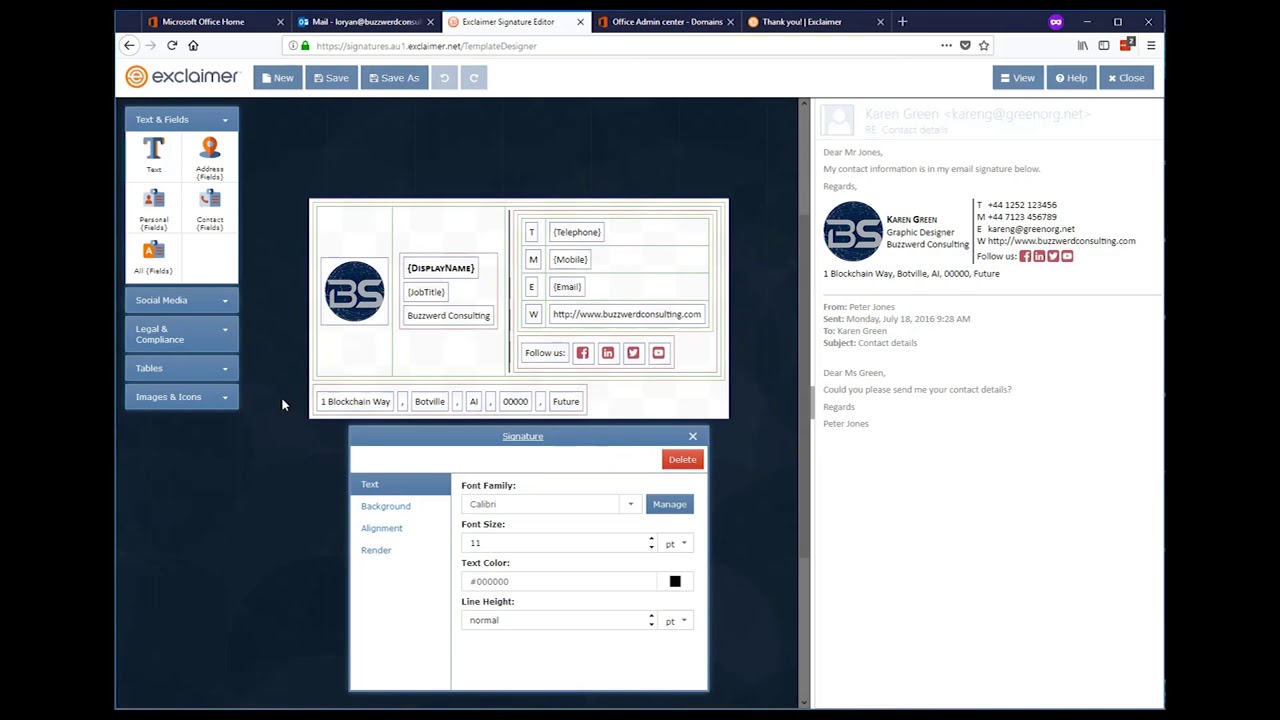Collapse the Text & Fields section
This screenshot has width=1280, height=720.
pyautogui.click(x=181, y=119)
